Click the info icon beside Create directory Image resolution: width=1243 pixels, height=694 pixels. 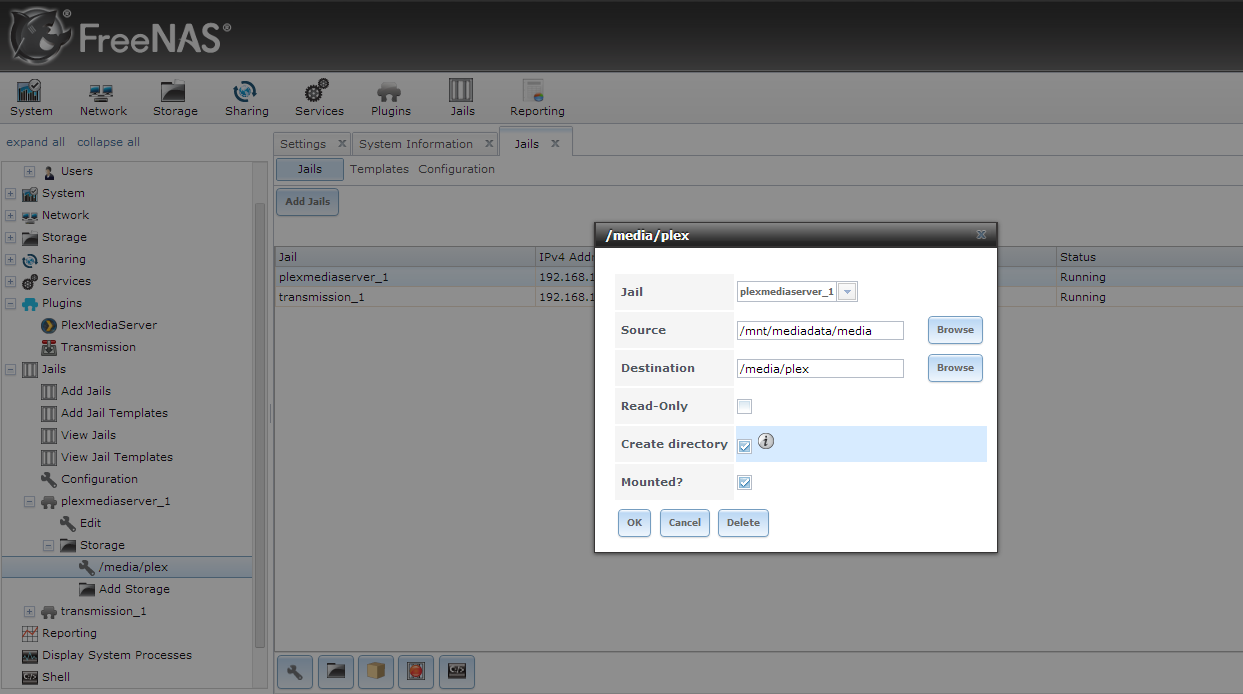pyautogui.click(x=766, y=441)
